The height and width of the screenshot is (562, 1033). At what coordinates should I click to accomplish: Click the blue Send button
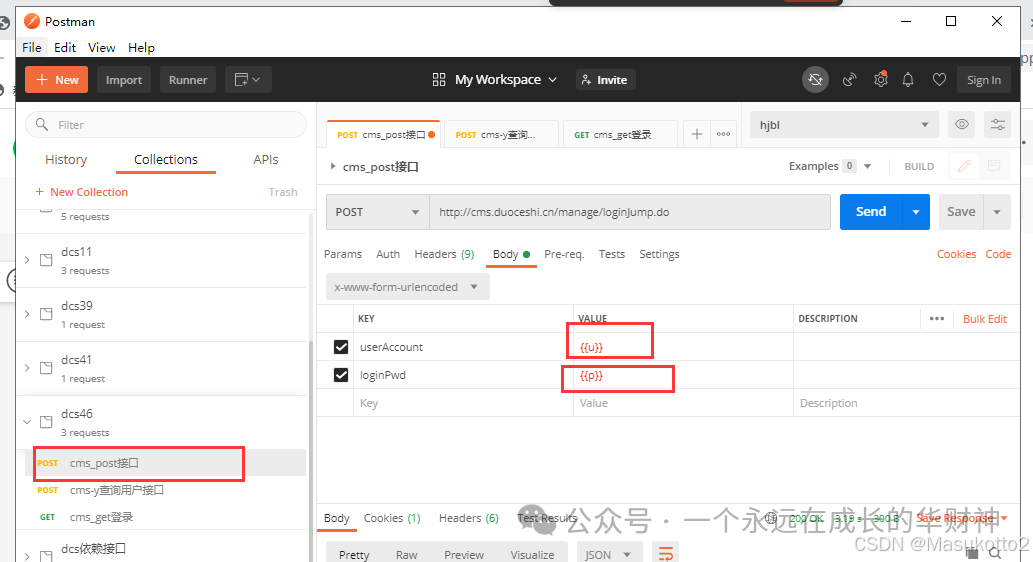pyautogui.click(x=871, y=212)
